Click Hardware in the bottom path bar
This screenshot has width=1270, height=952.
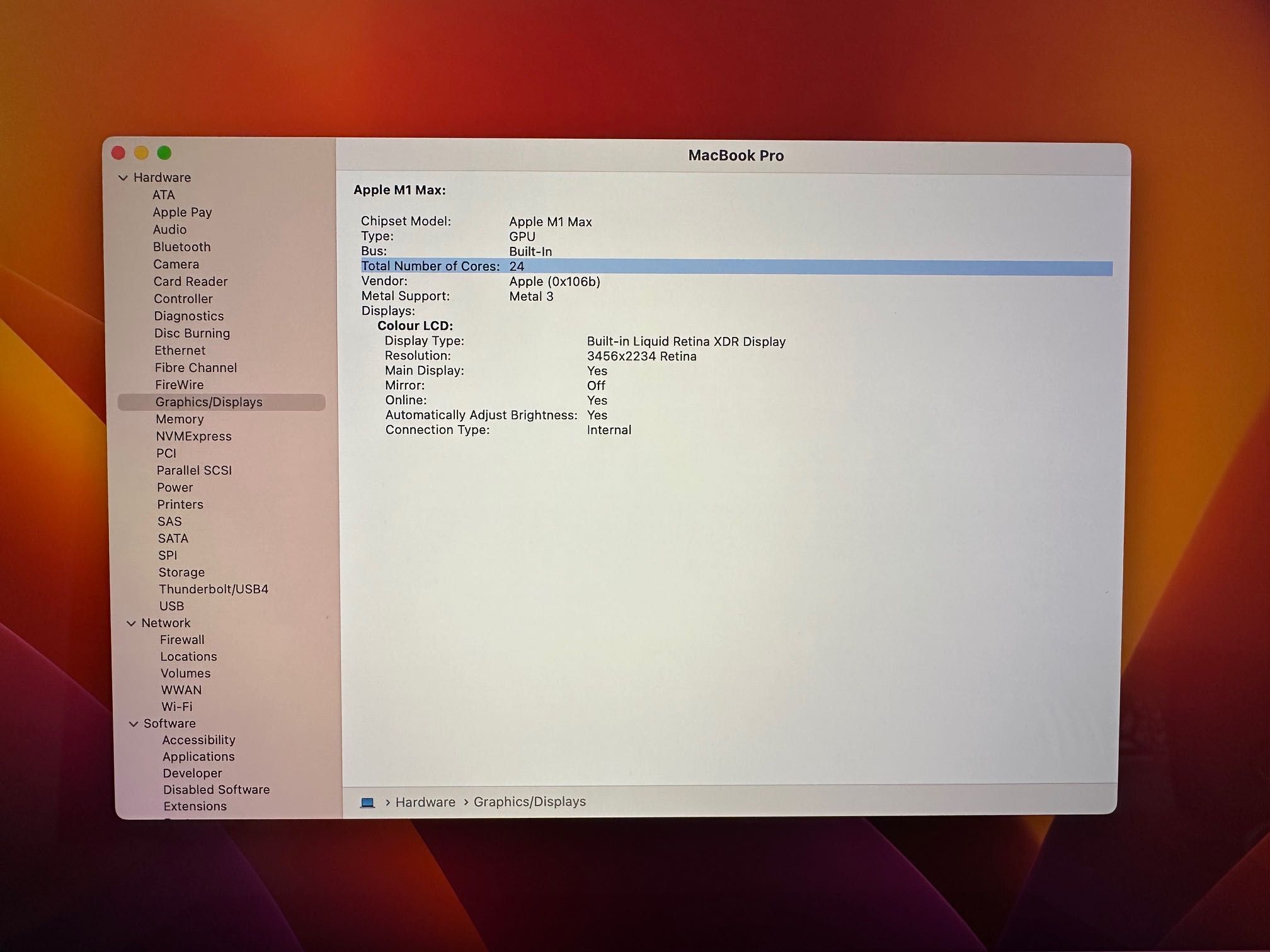pos(425,803)
